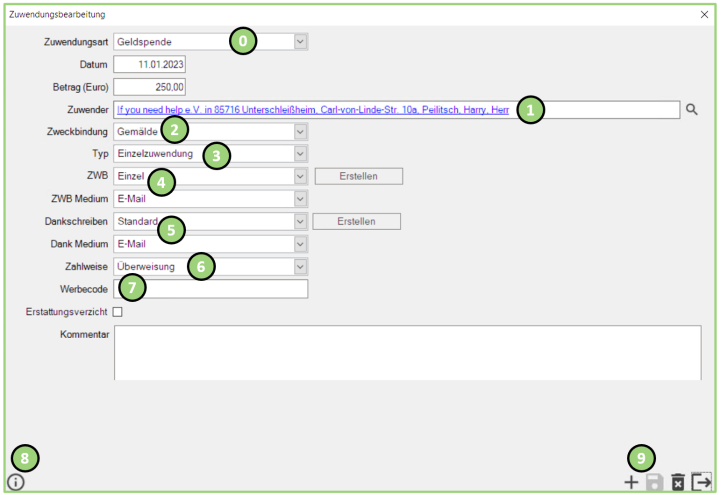Viewport: 721px width, 495px height.
Task: Toggle the Erstattungsverzicht checkbox
Action: tap(118, 312)
